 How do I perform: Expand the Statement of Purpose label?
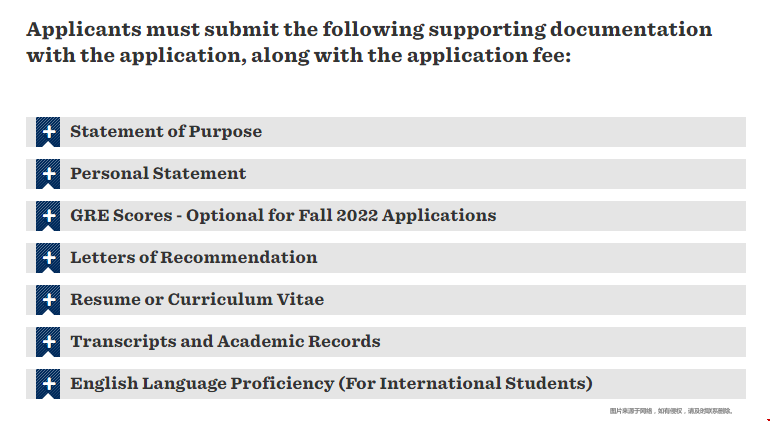tap(166, 132)
